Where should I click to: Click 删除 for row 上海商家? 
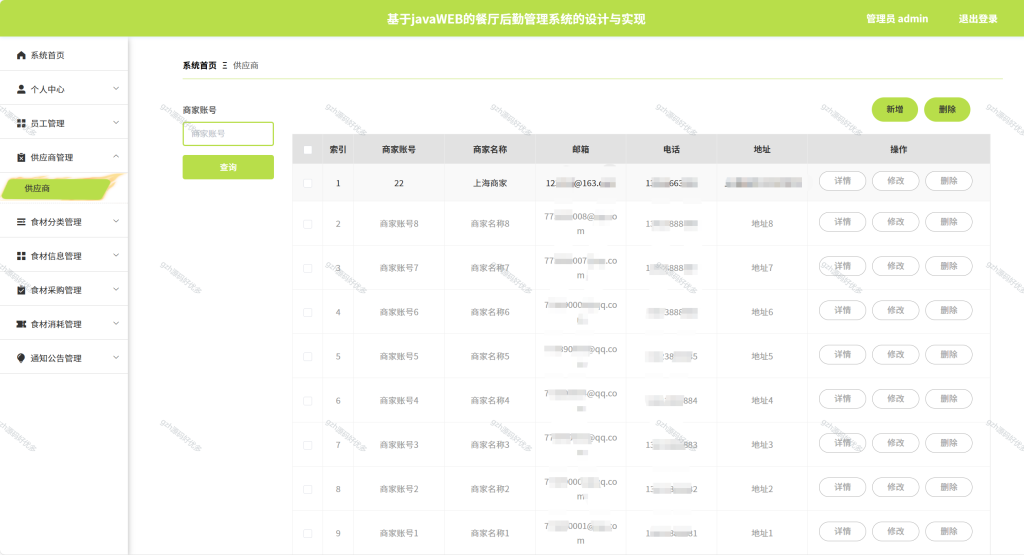coord(948,181)
